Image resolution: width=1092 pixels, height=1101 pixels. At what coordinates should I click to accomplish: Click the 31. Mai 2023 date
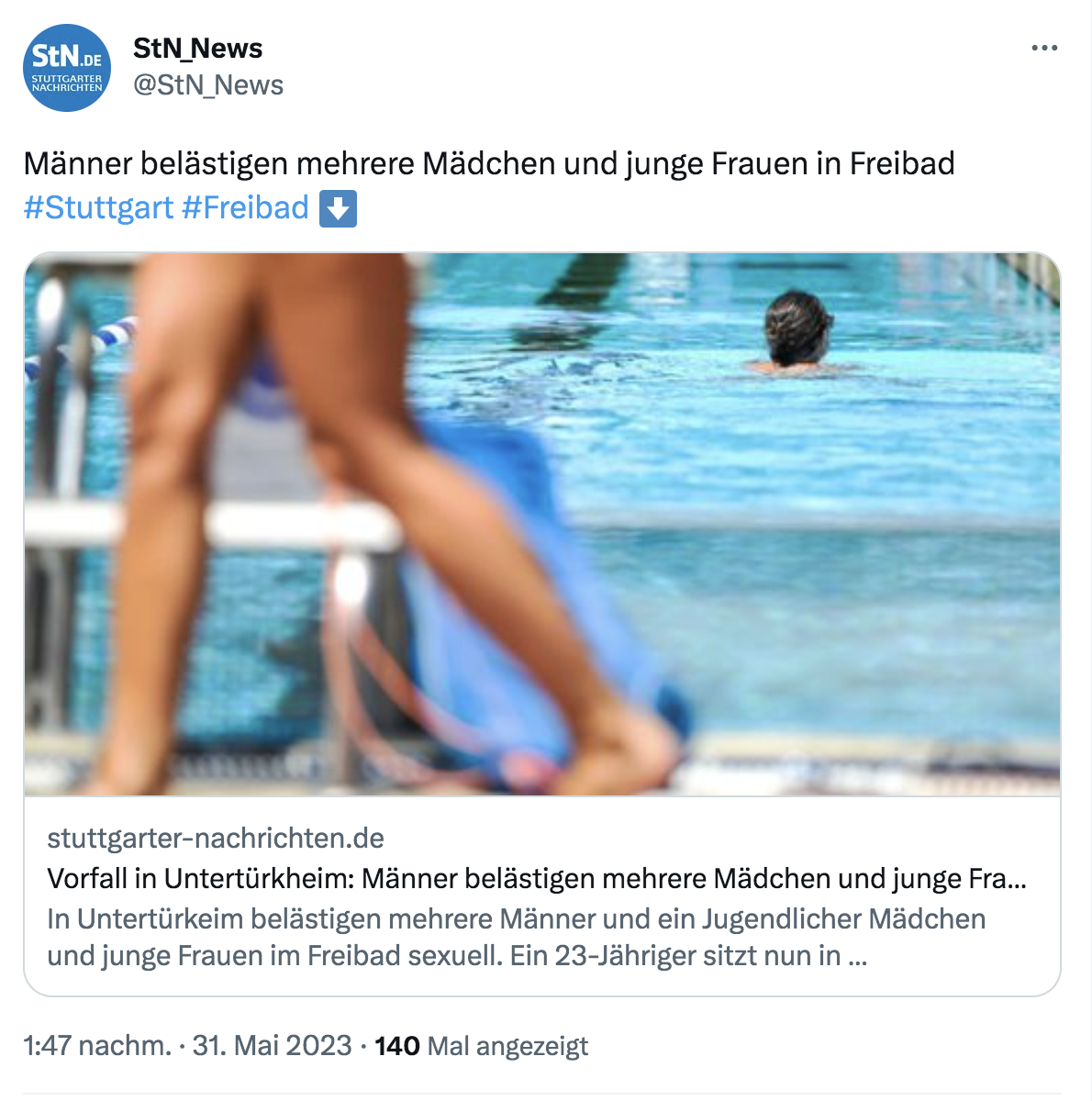[272, 1046]
